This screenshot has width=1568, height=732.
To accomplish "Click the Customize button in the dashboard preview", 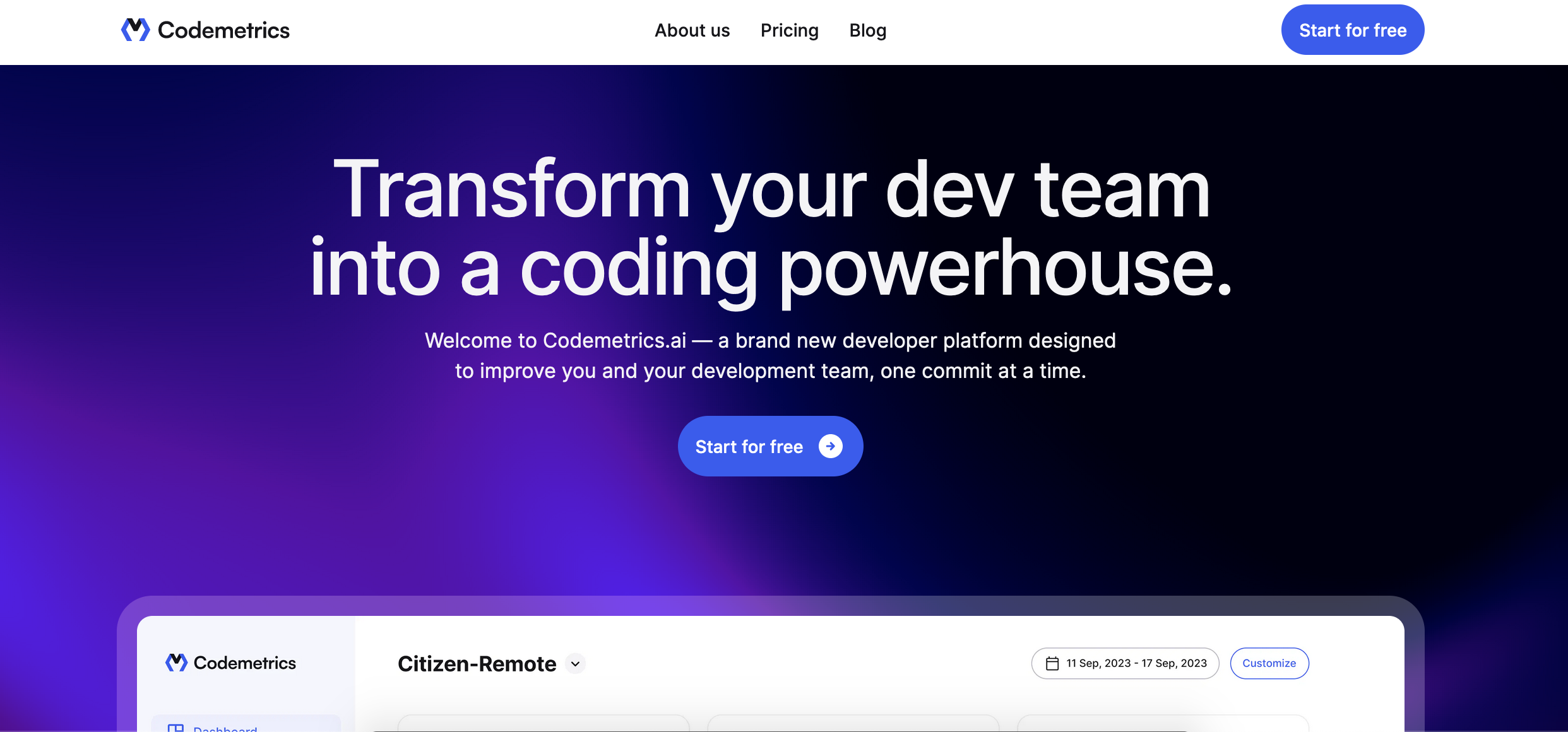I will coord(1269,663).
